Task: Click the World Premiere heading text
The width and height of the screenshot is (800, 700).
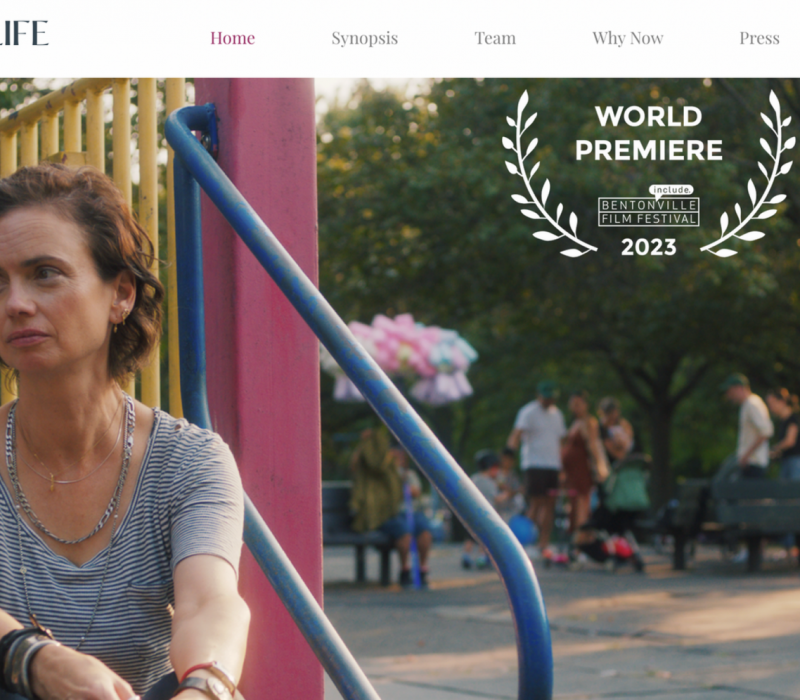Action: [648, 133]
